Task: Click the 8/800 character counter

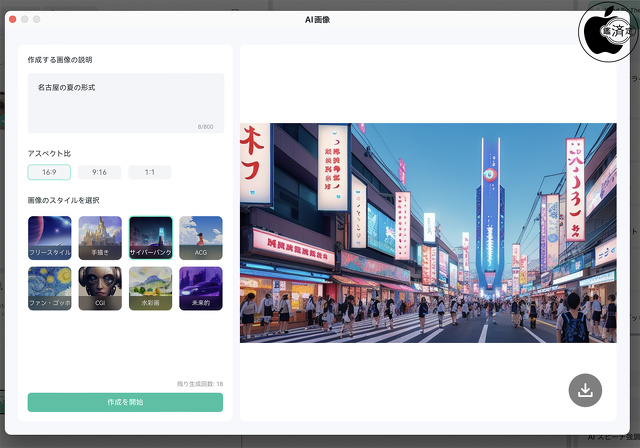Action: coord(205,127)
